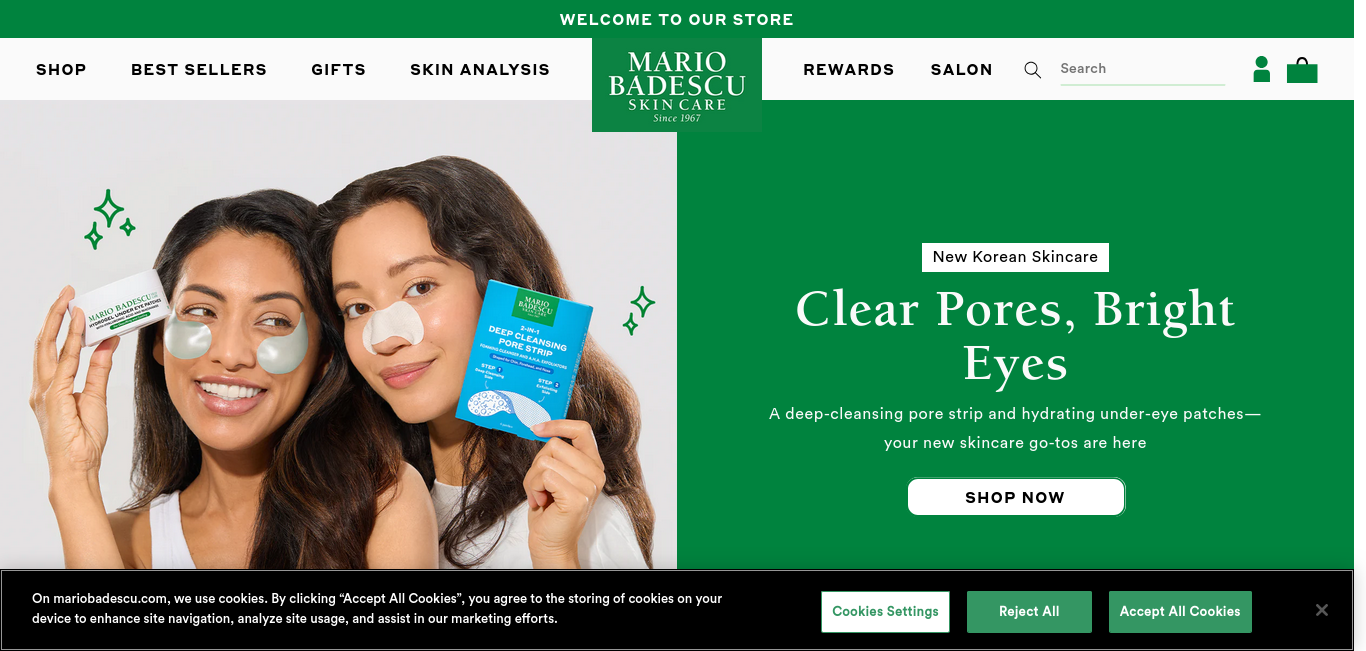Click the Mario Badescu logo
1366x651 pixels.
point(677,85)
